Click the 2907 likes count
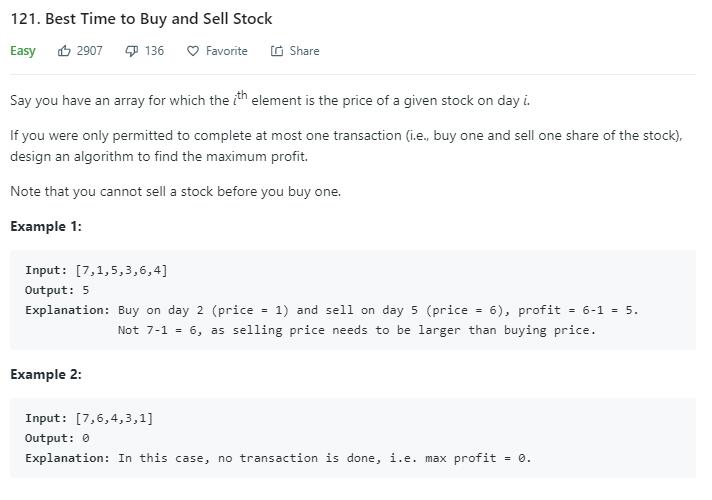The image size is (712, 500). 89,50
